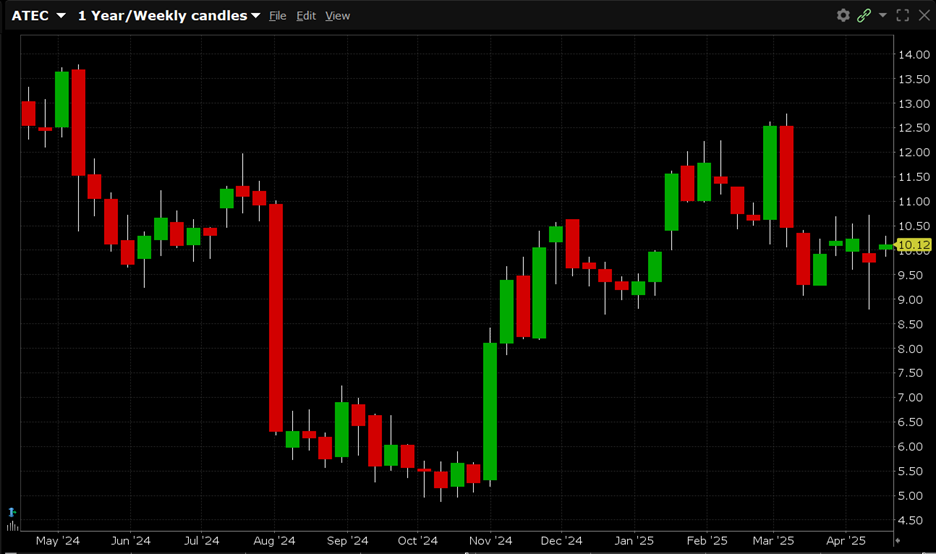
Task: Click the Aug '24 time axis label
Action: [x=274, y=541]
